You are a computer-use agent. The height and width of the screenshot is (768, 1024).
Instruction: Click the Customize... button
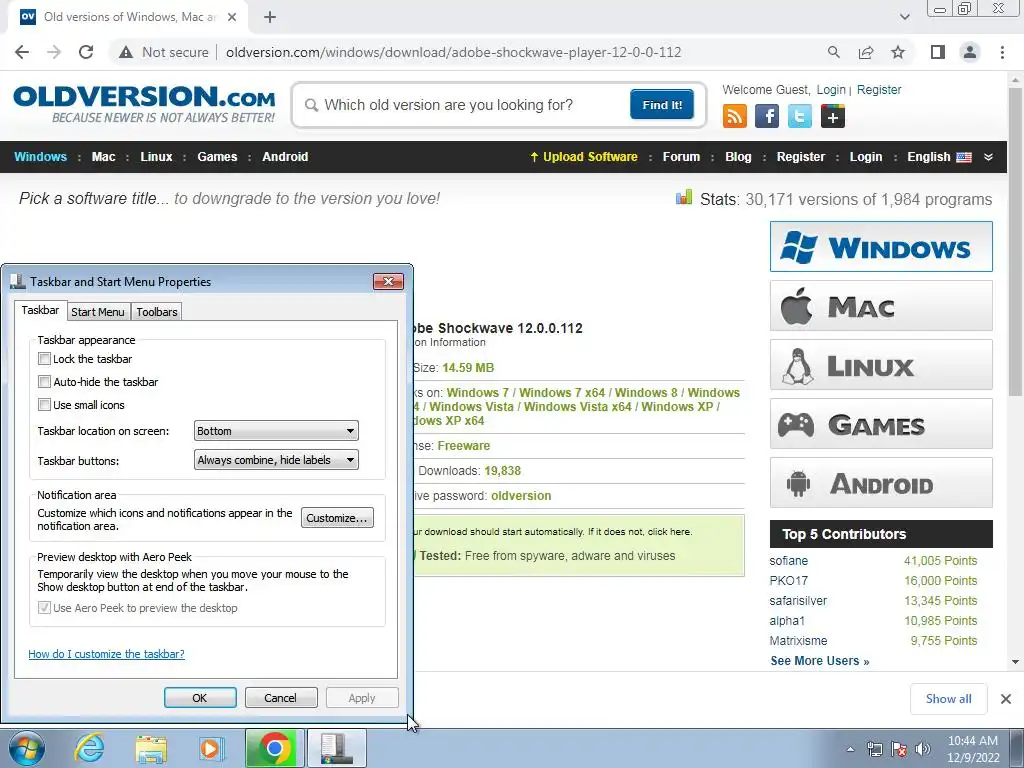337,518
